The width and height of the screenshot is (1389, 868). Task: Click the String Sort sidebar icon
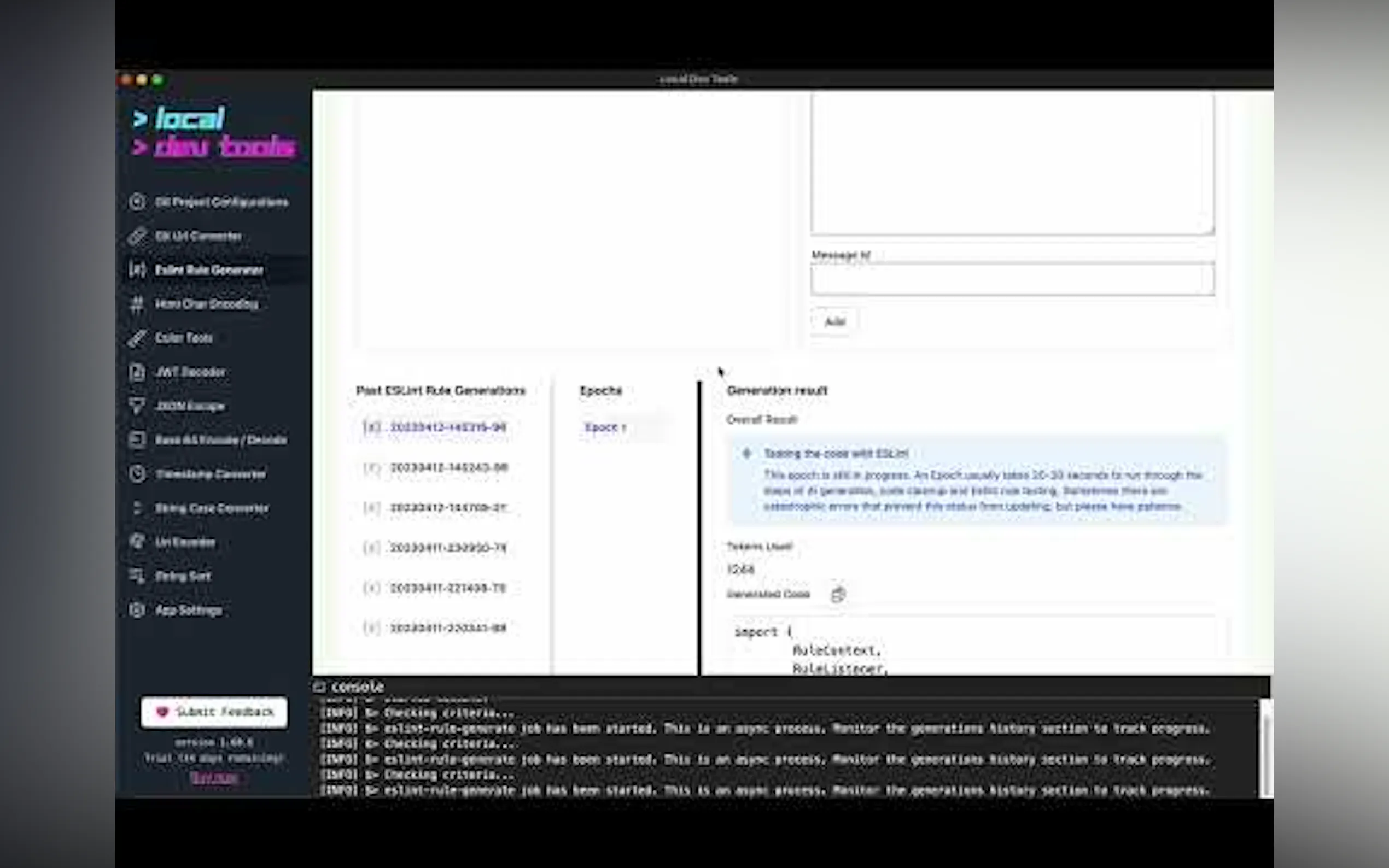[x=137, y=576]
